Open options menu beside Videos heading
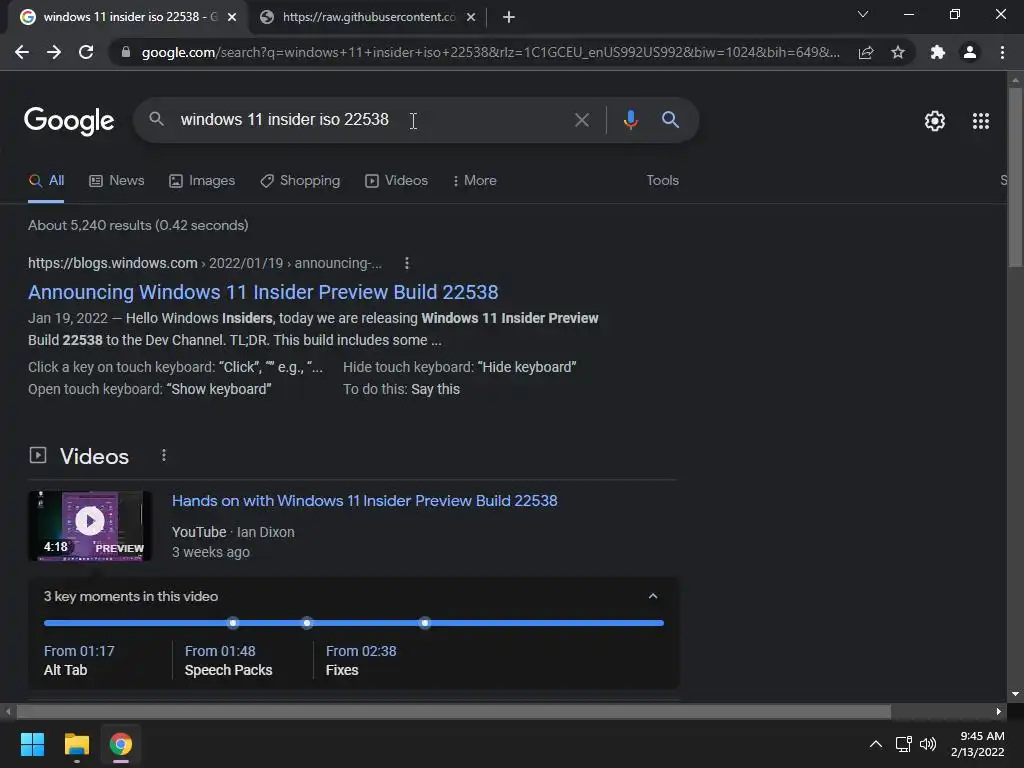This screenshot has height=768, width=1024. 164,455
